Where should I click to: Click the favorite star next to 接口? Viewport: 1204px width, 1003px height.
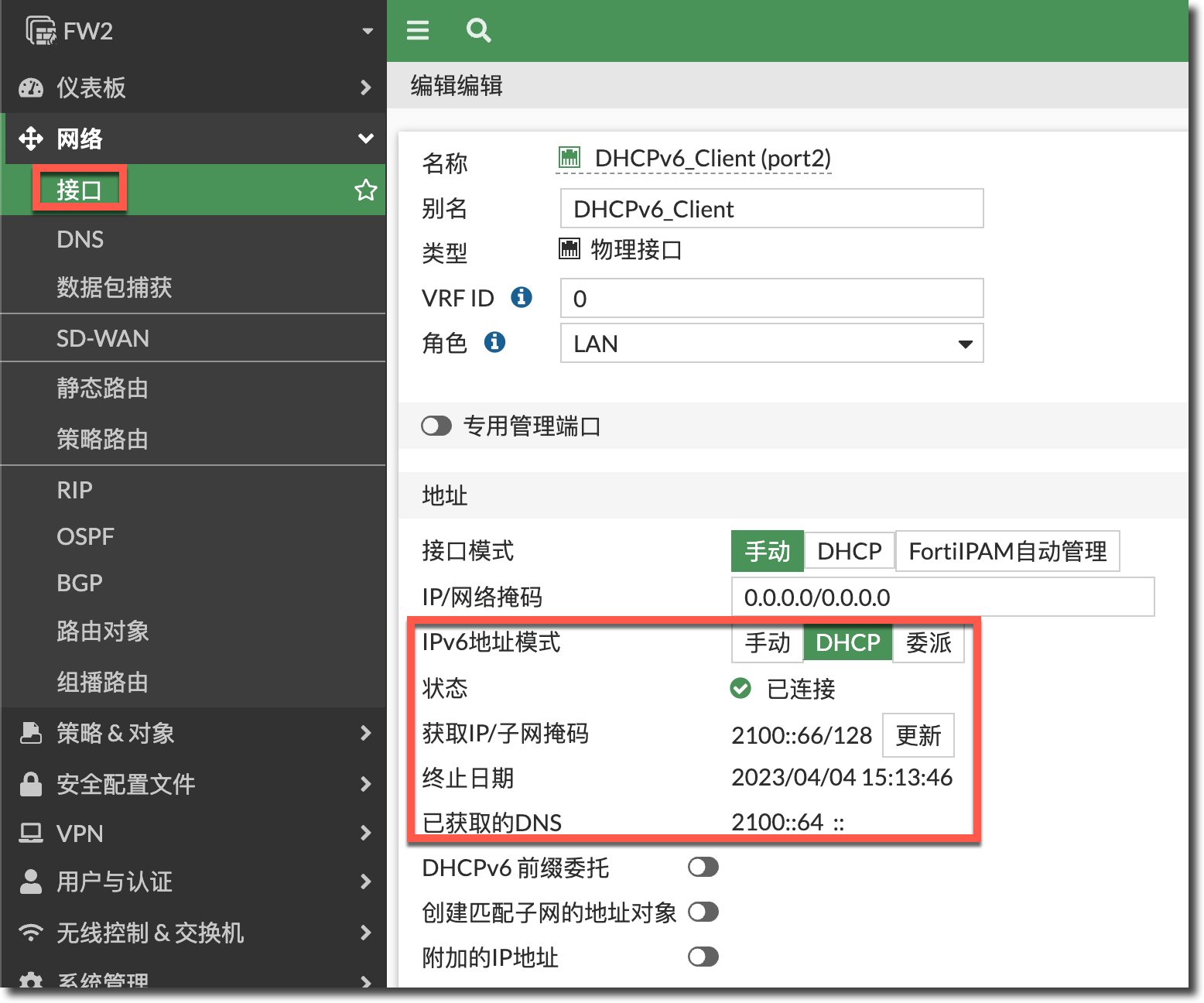tap(365, 190)
